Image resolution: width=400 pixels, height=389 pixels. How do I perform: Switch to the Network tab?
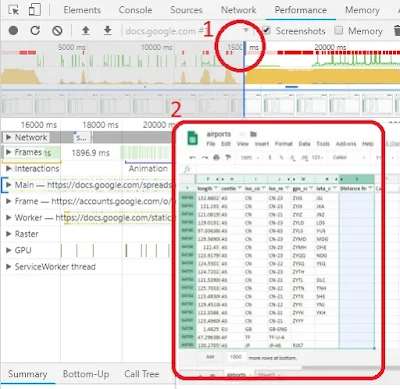(239, 10)
